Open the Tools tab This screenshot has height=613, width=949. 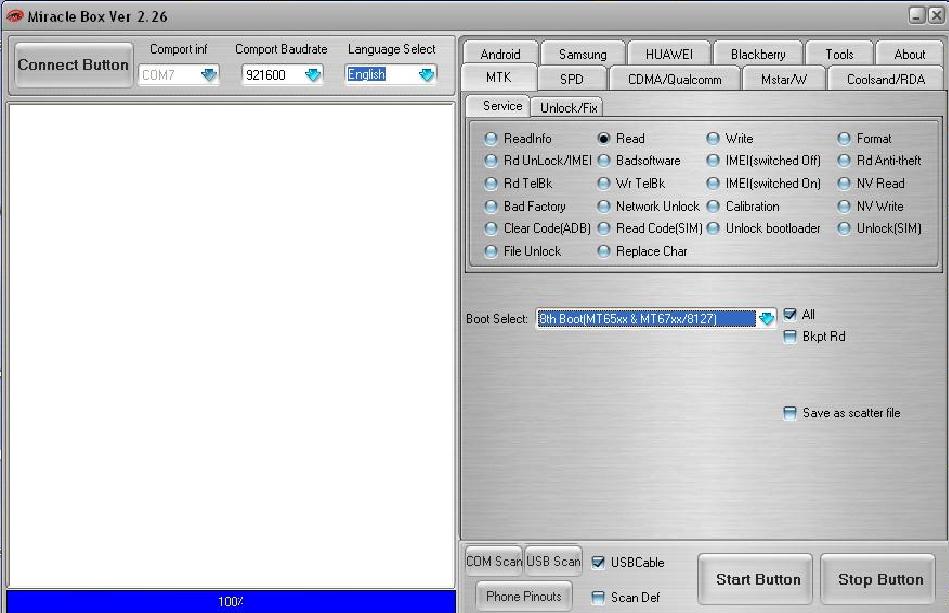pyautogui.click(x=839, y=54)
